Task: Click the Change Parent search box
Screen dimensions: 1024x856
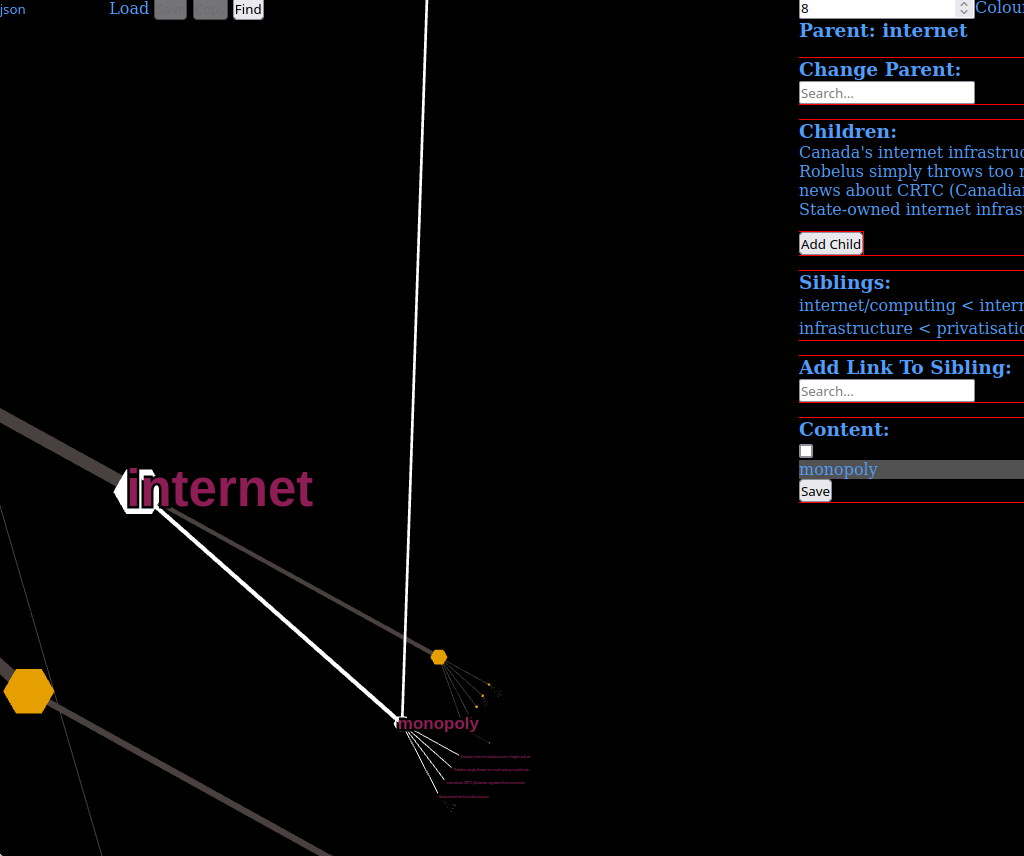Action: pos(886,93)
